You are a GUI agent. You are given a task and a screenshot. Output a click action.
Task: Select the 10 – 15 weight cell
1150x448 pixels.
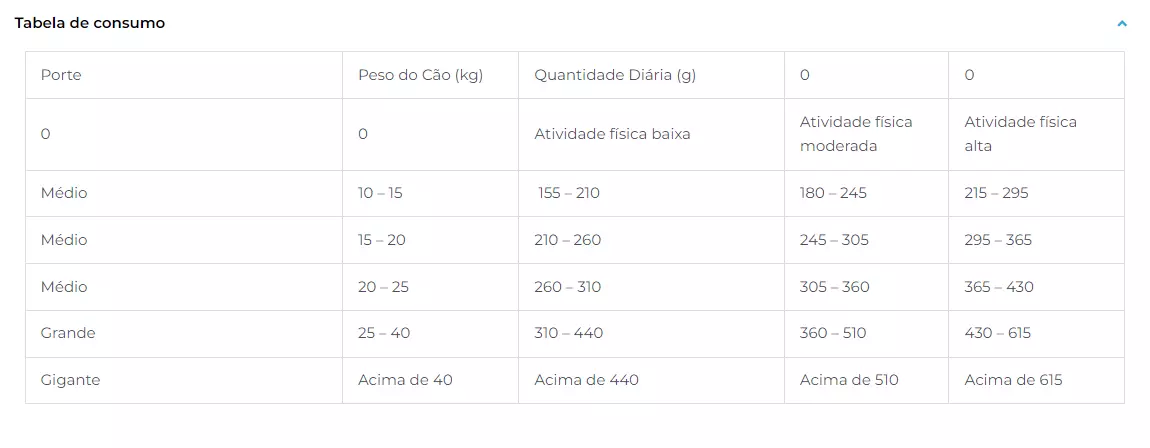pyautogui.click(x=431, y=194)
